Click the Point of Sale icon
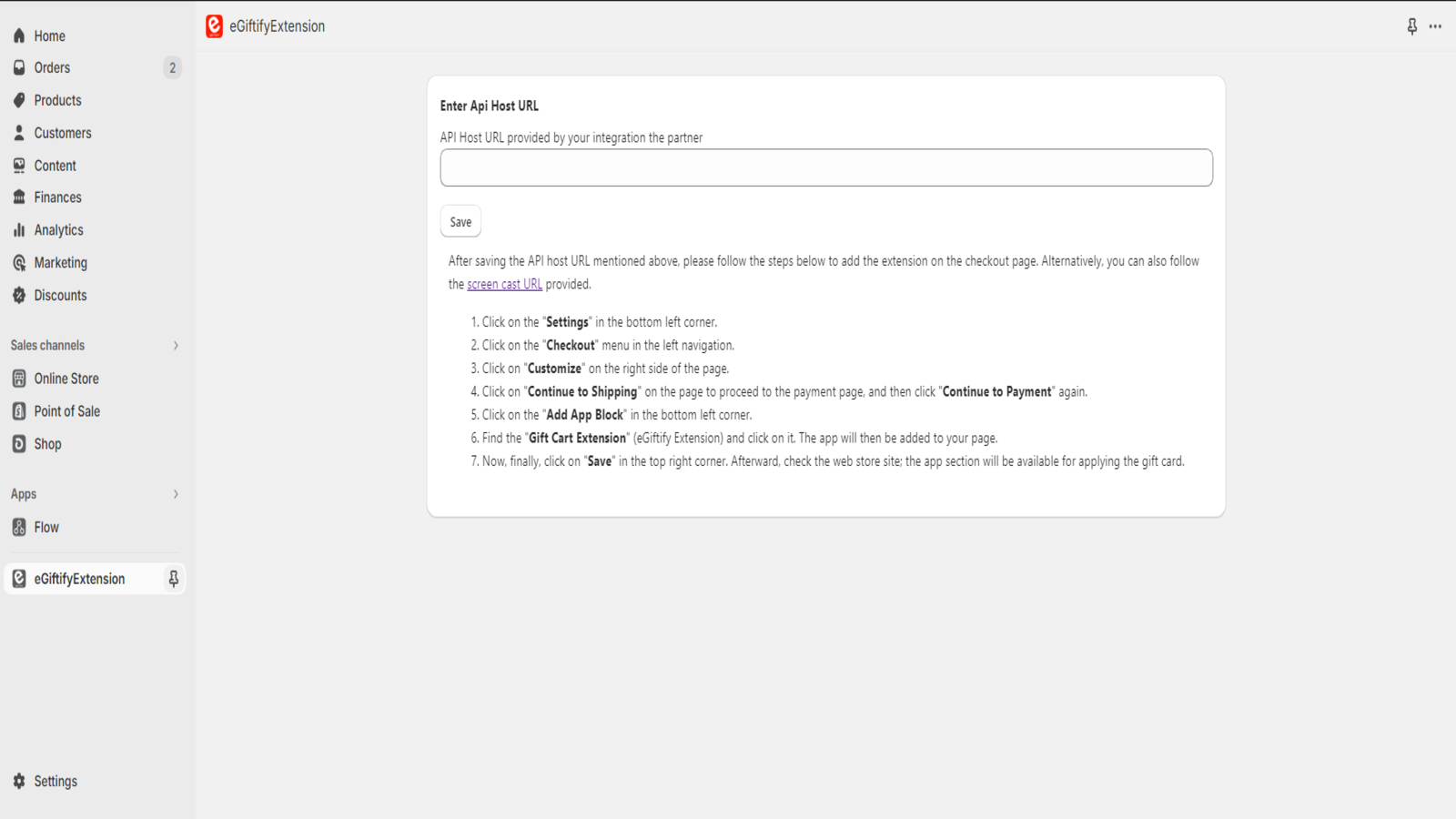Viewport: 1456px width, 819px height. 19,411
